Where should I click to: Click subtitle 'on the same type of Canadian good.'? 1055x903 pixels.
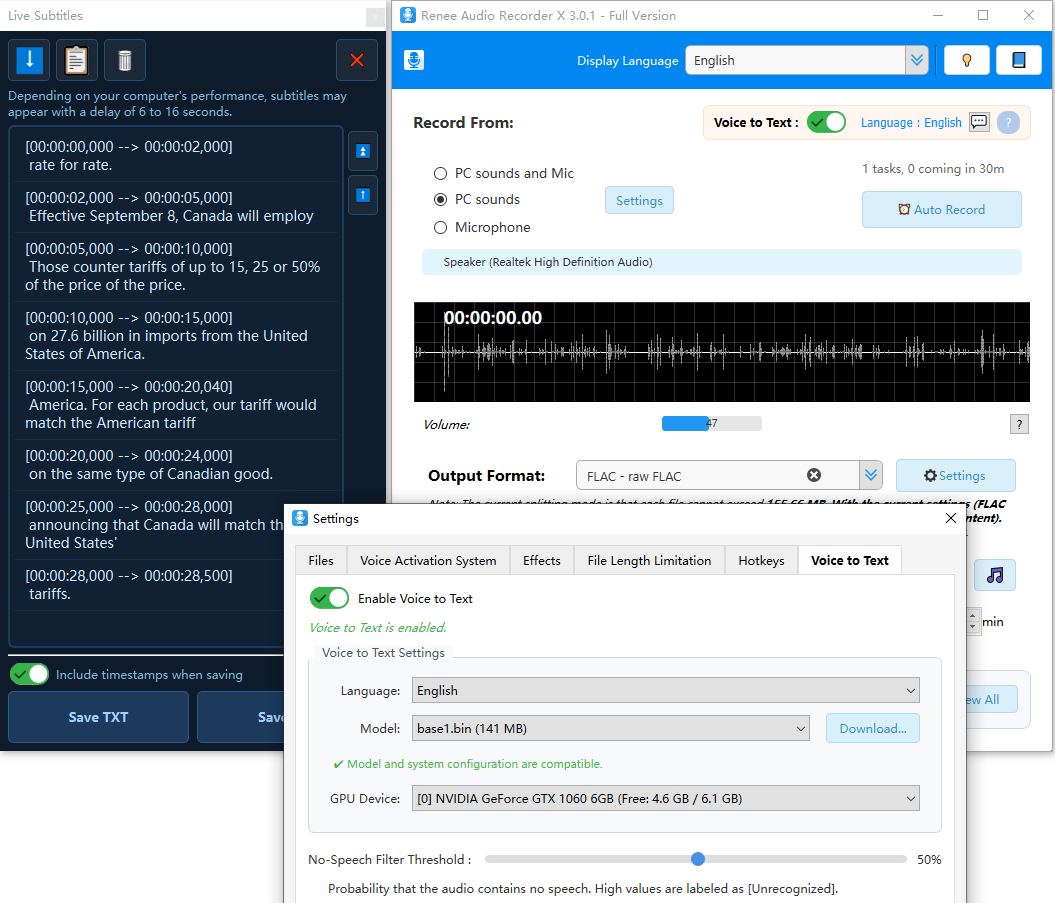[151, 474]
